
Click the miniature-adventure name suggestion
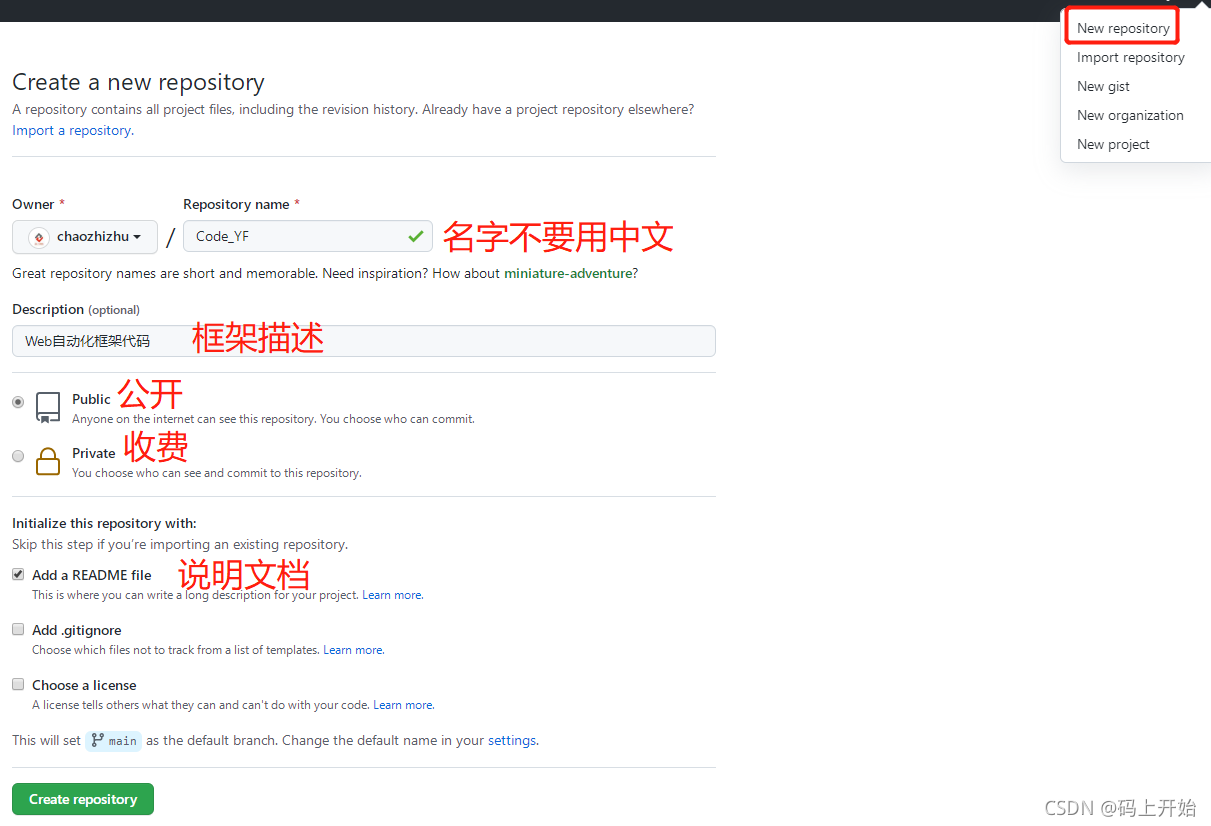pos(568,273)
